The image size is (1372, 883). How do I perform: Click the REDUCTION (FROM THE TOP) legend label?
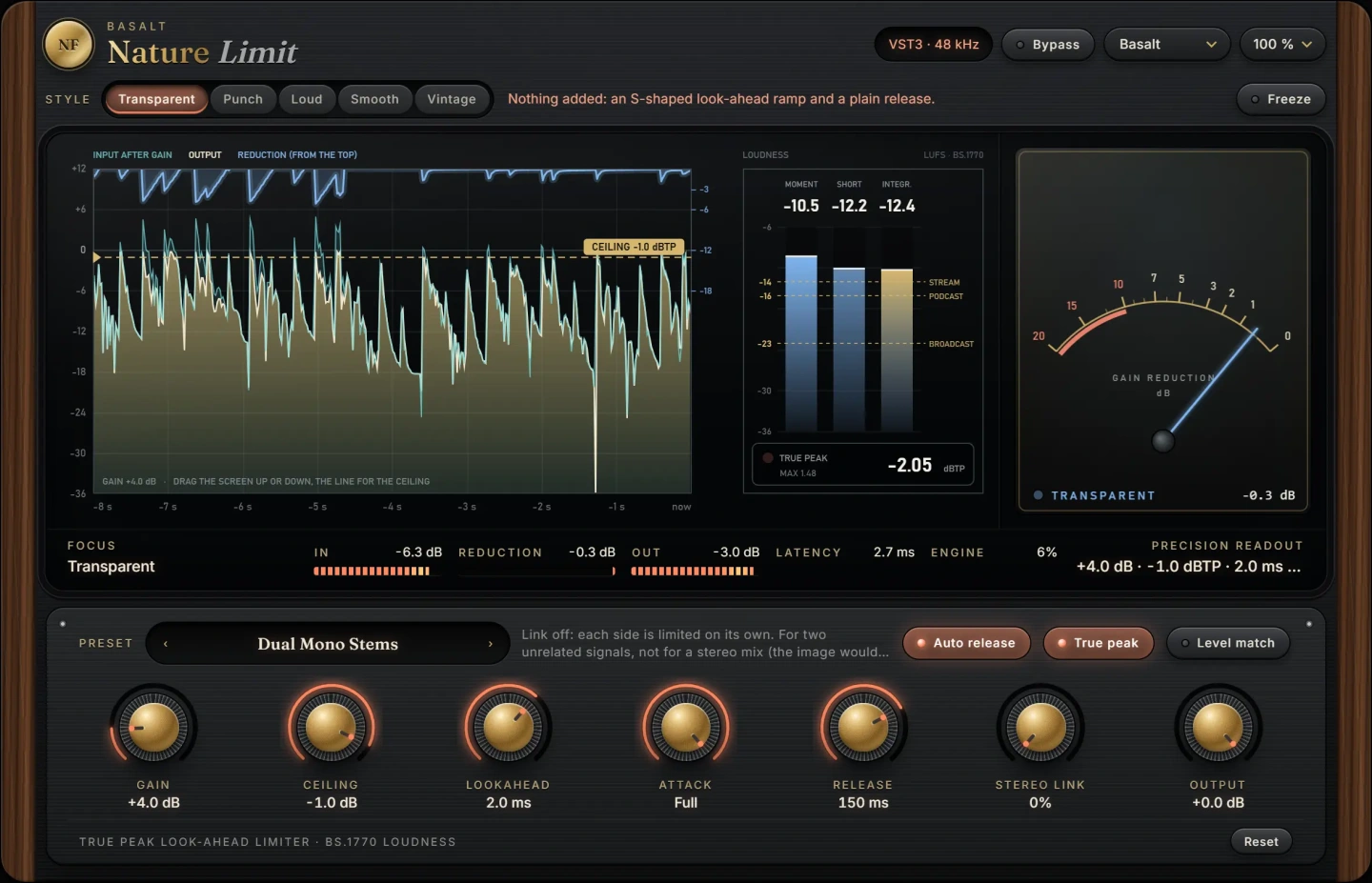pyautogui.click(x=297, y=155)
